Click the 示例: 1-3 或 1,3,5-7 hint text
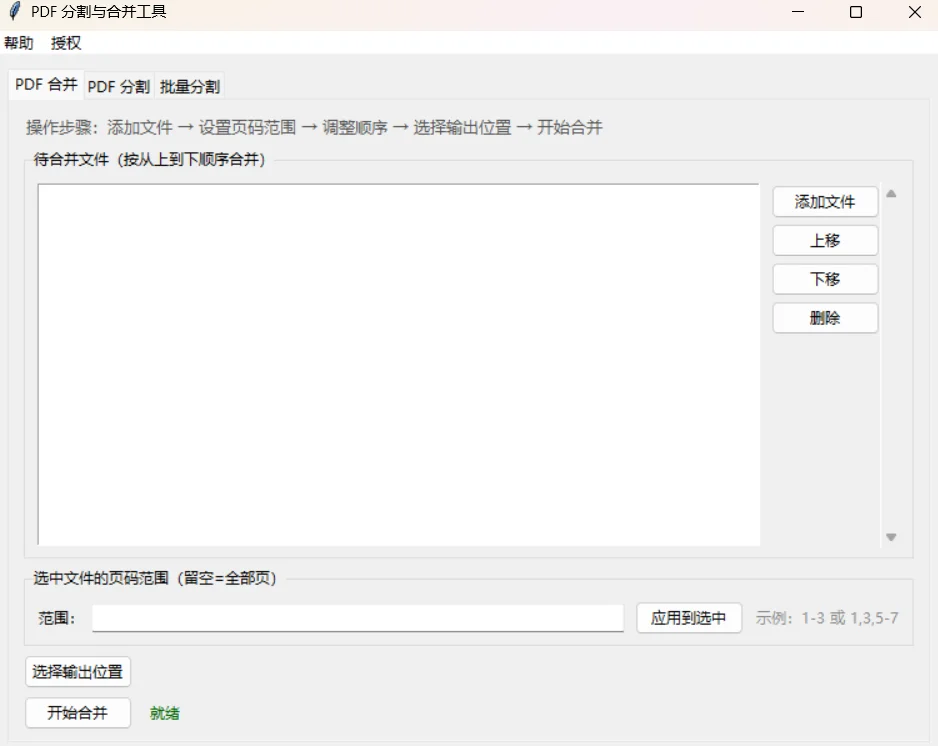This screenshot has width=938, height=746. pos(827,618)
